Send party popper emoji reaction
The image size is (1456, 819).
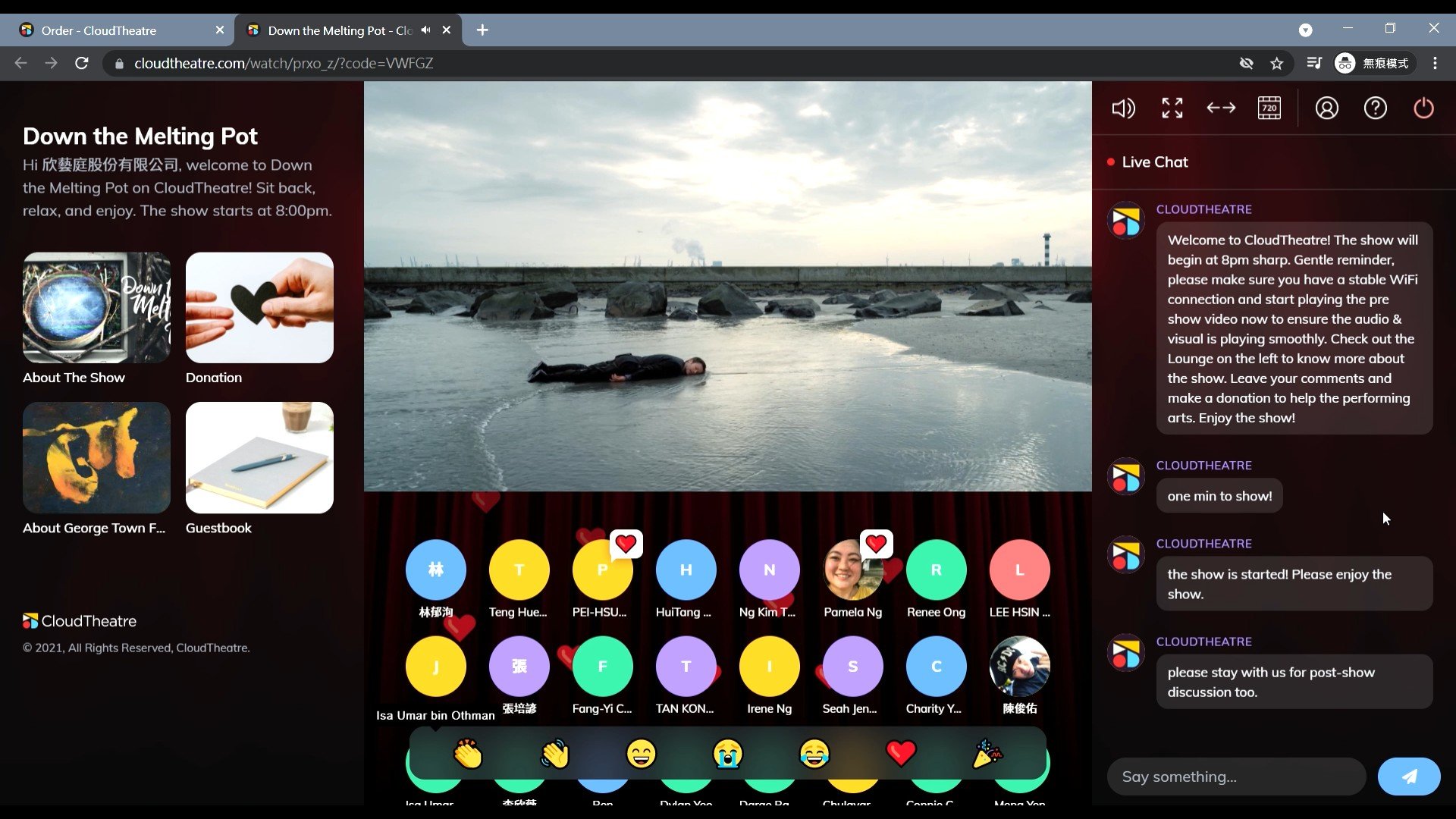(x=987, y=754)
